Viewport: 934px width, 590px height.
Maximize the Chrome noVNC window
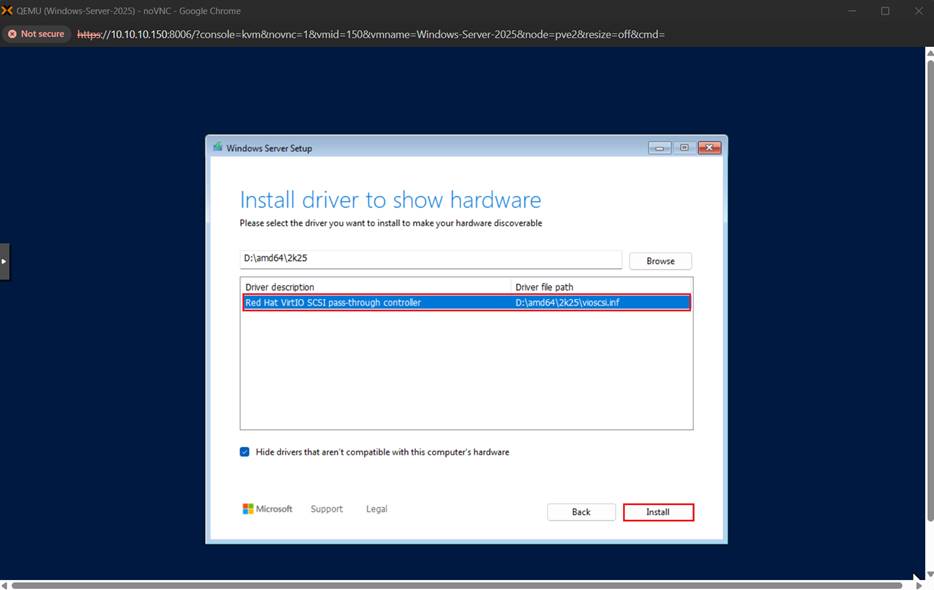tap(885, 11)
